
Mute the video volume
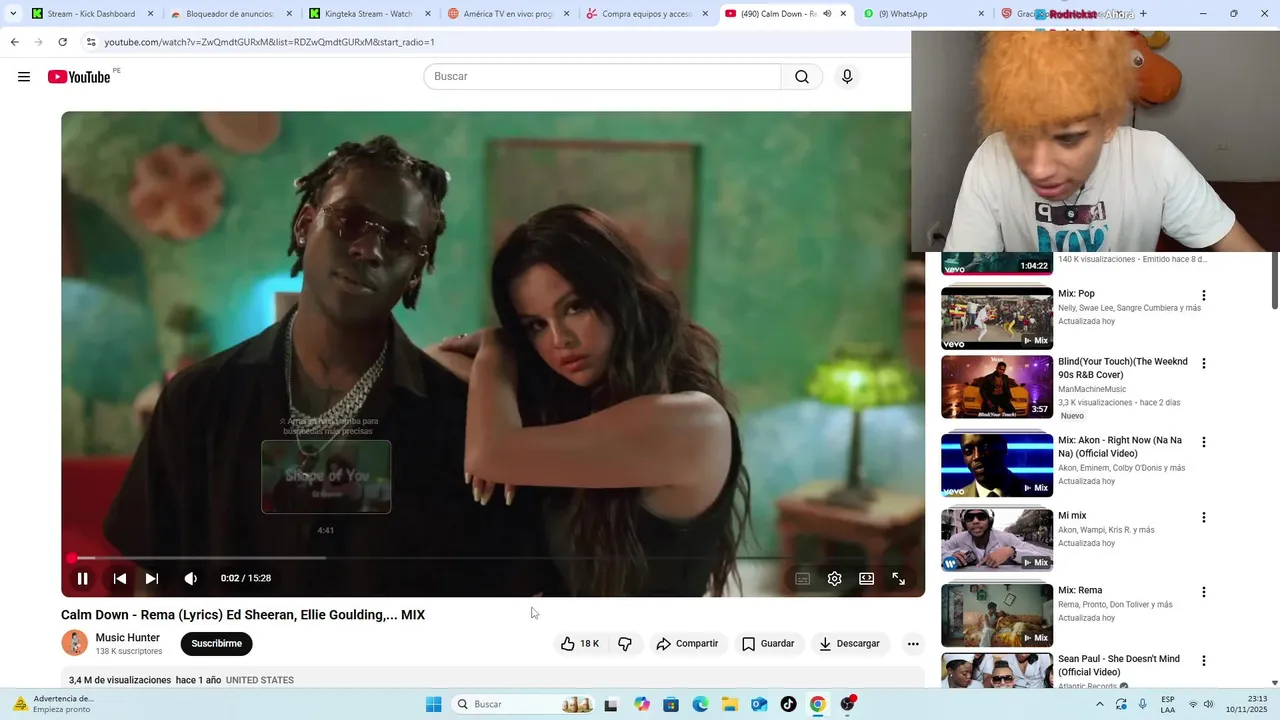click(191, 578)
